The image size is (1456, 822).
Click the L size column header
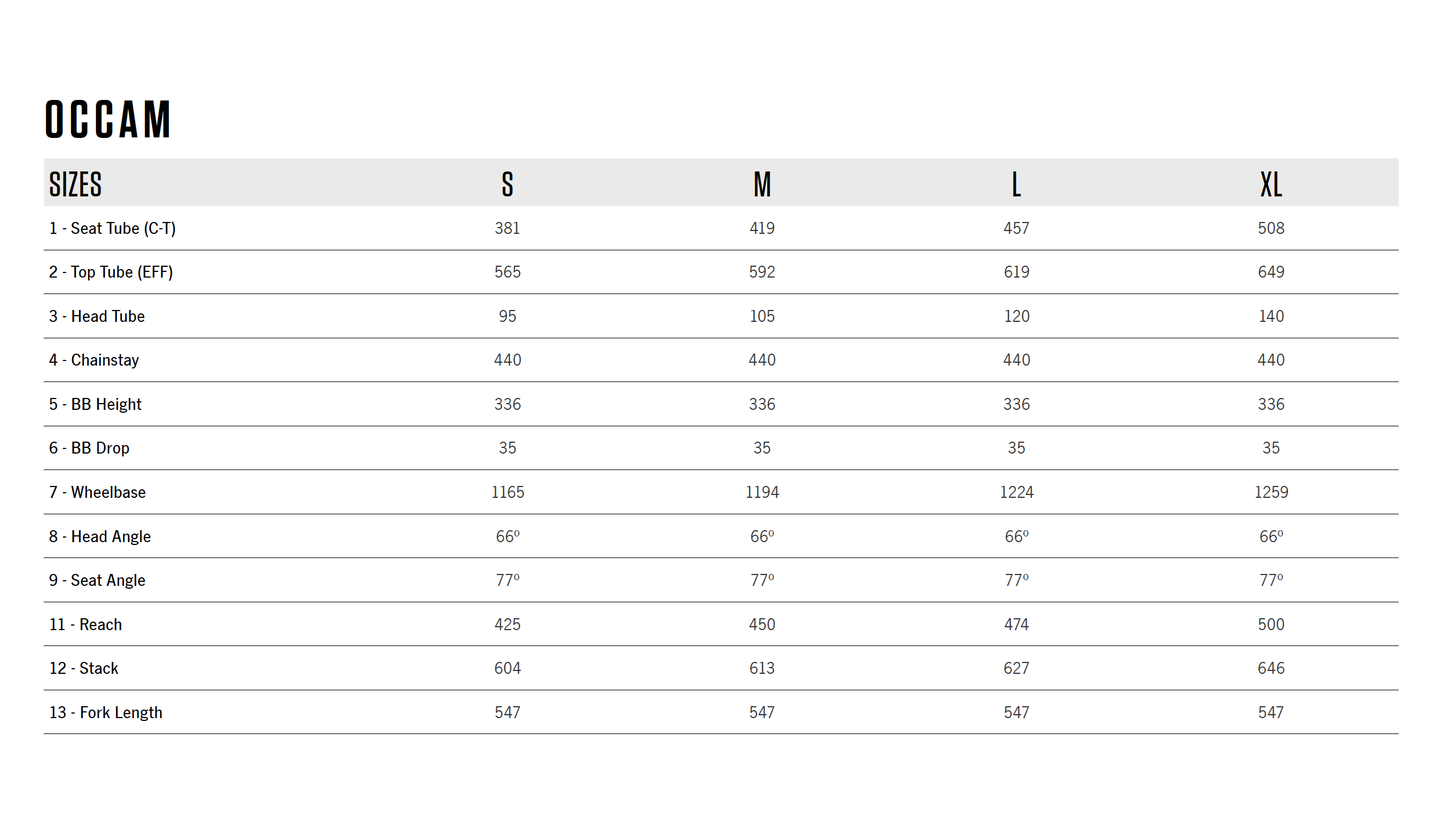click(x=1016, y=184)
